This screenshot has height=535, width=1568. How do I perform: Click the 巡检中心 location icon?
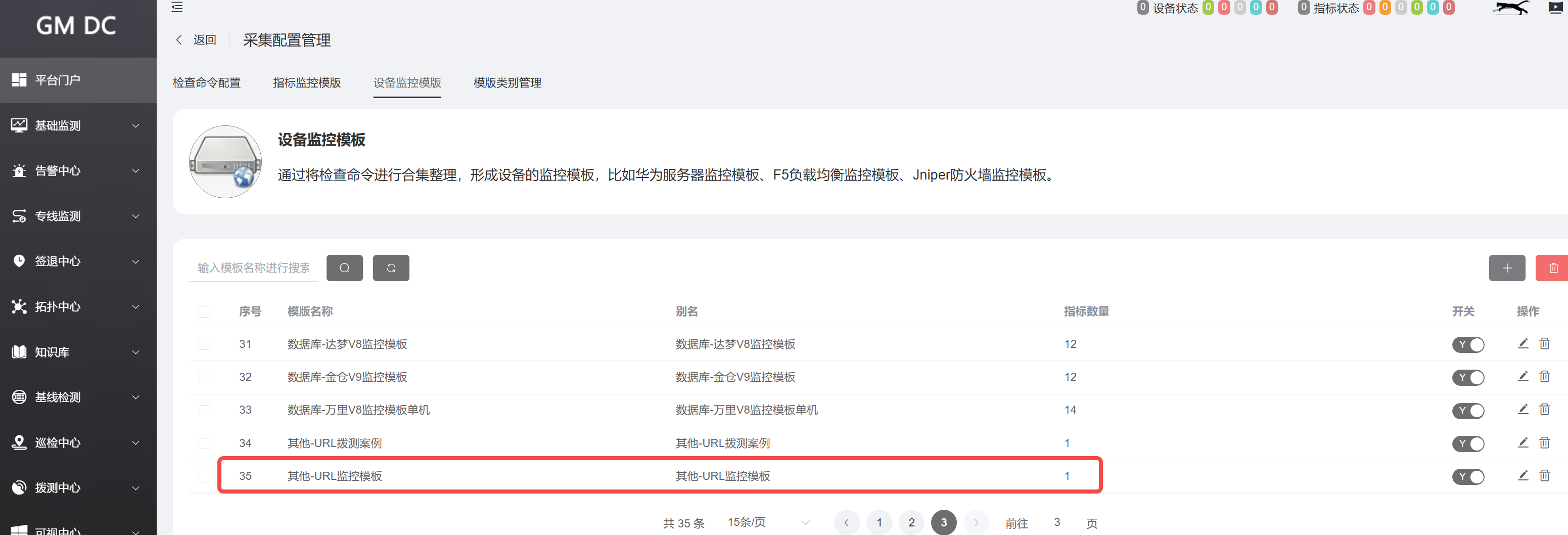[19, 442]
